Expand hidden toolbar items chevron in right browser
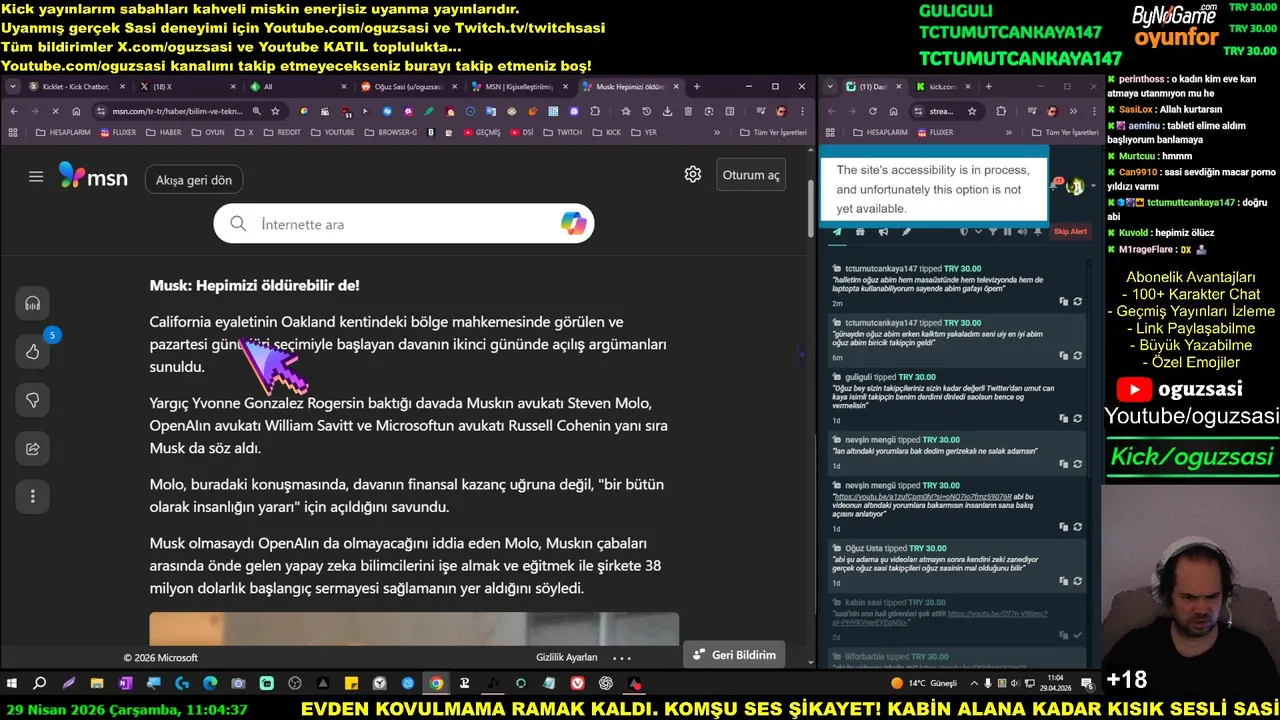 [1071, 111]
